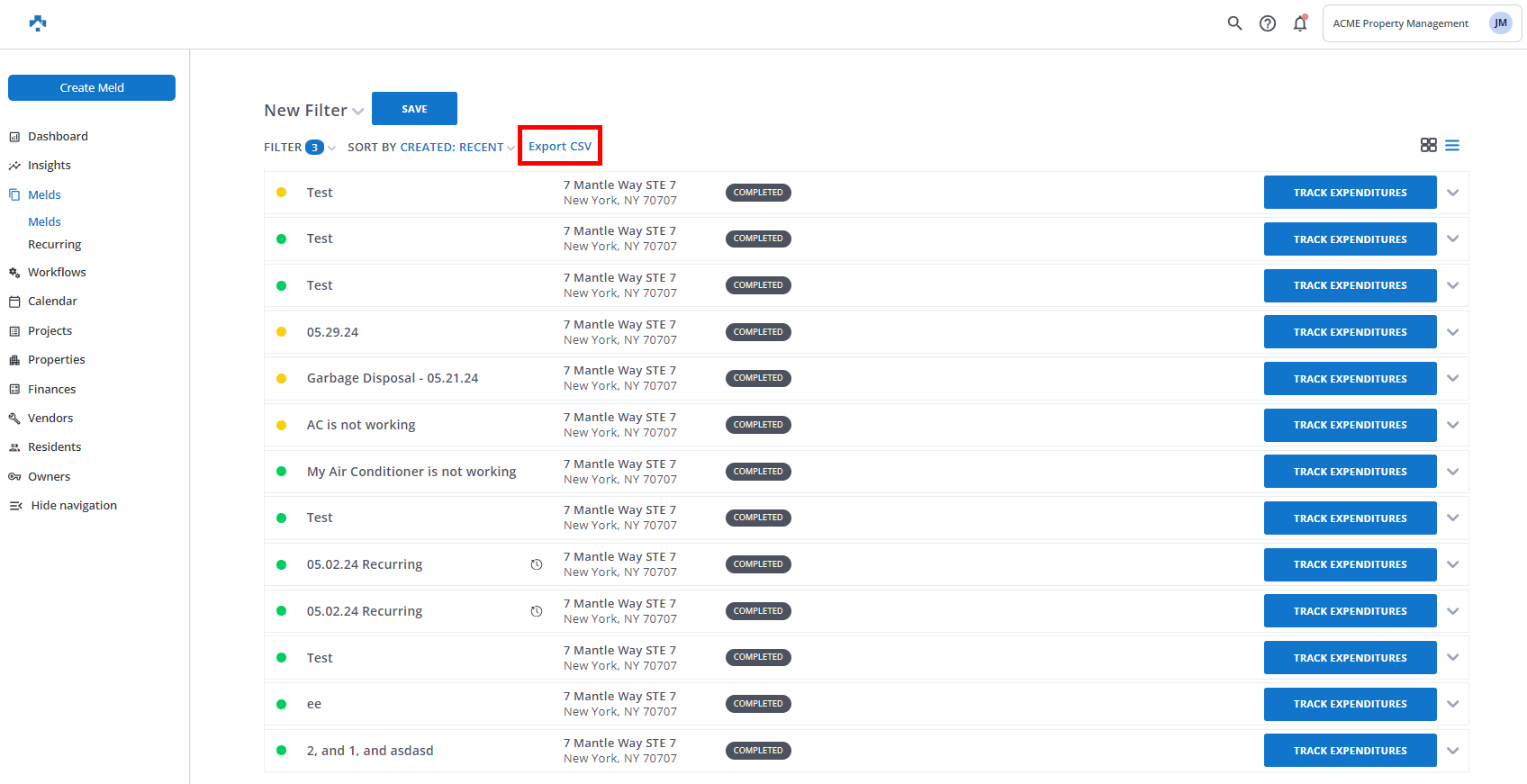This screenshot has width=1527, height=784.
Task: Switch to grid card view
Action: pos(1428,145)
